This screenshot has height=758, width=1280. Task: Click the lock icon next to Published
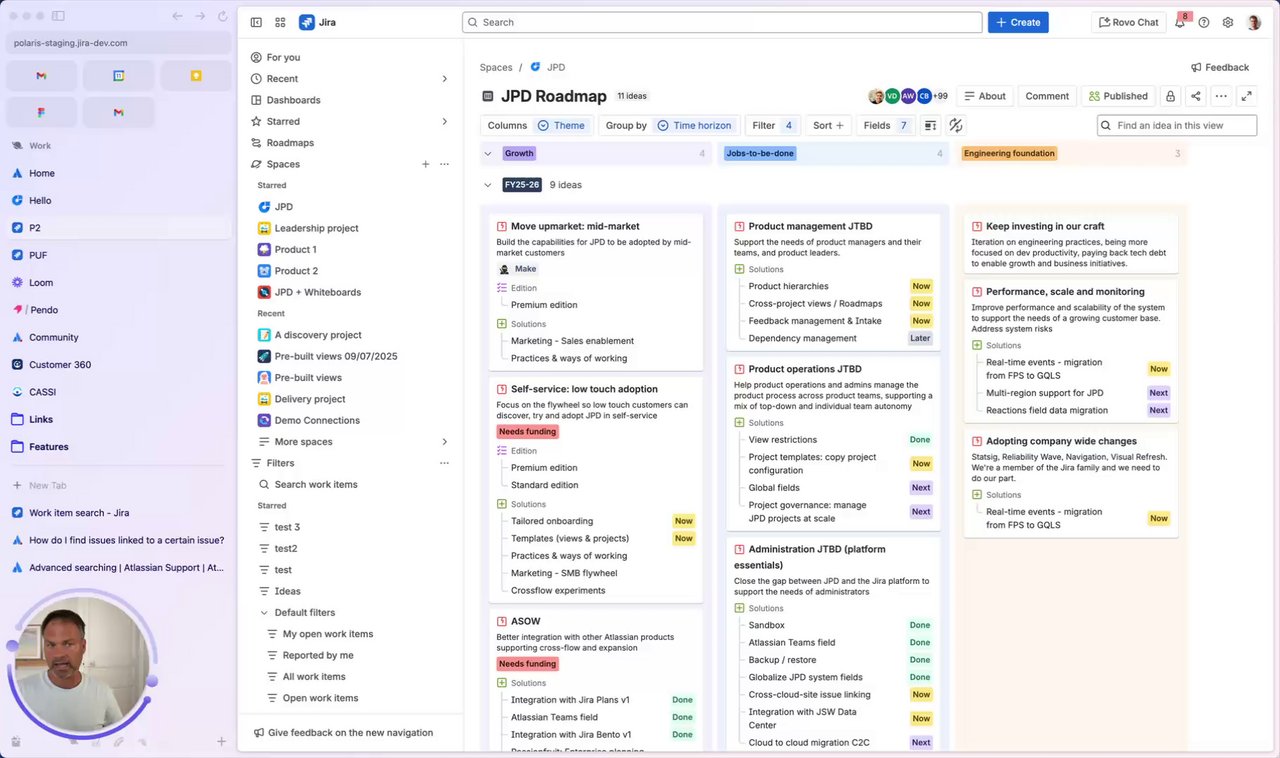click(x=1170, y=96)
